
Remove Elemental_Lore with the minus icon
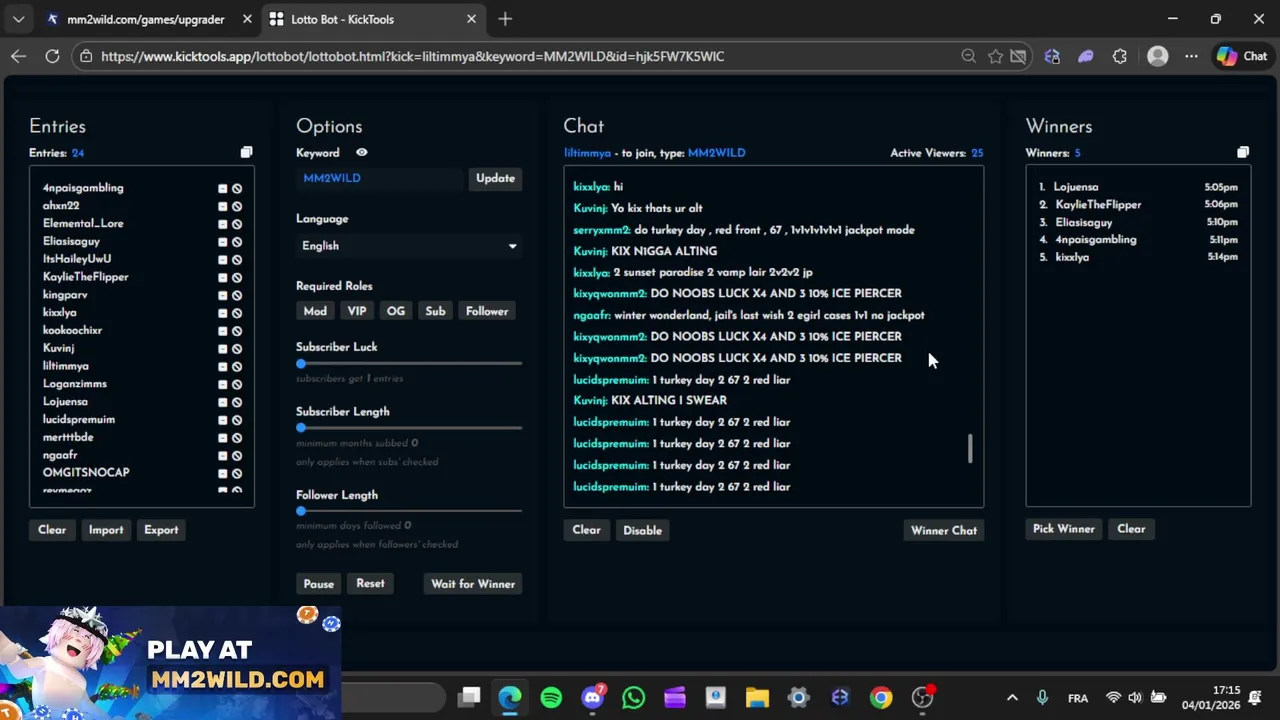[222, 224]
